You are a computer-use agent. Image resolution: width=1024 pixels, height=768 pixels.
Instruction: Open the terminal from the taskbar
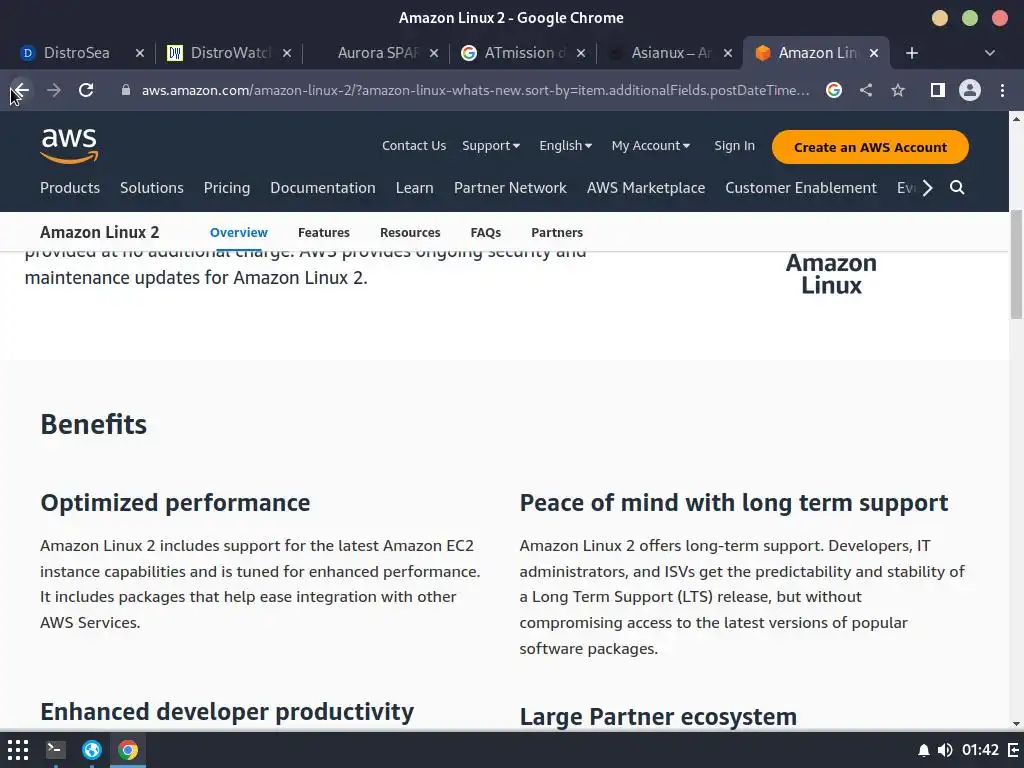point(56,749)
